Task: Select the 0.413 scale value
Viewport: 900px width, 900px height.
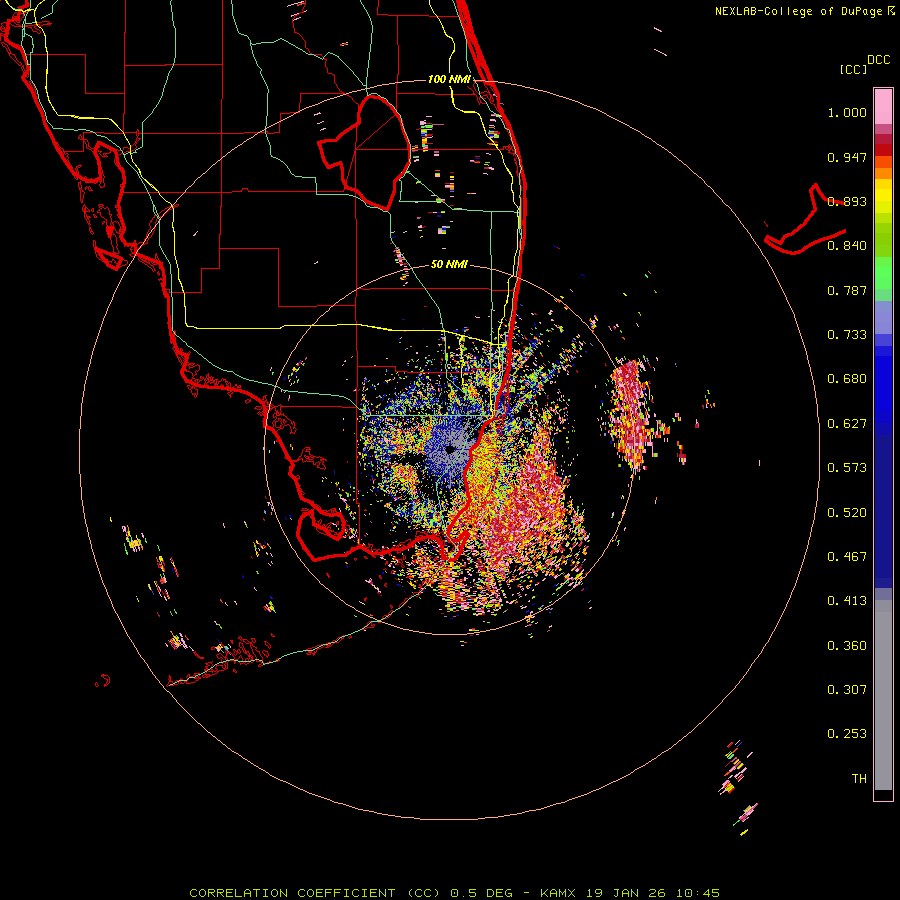Action: click(847, 601)
